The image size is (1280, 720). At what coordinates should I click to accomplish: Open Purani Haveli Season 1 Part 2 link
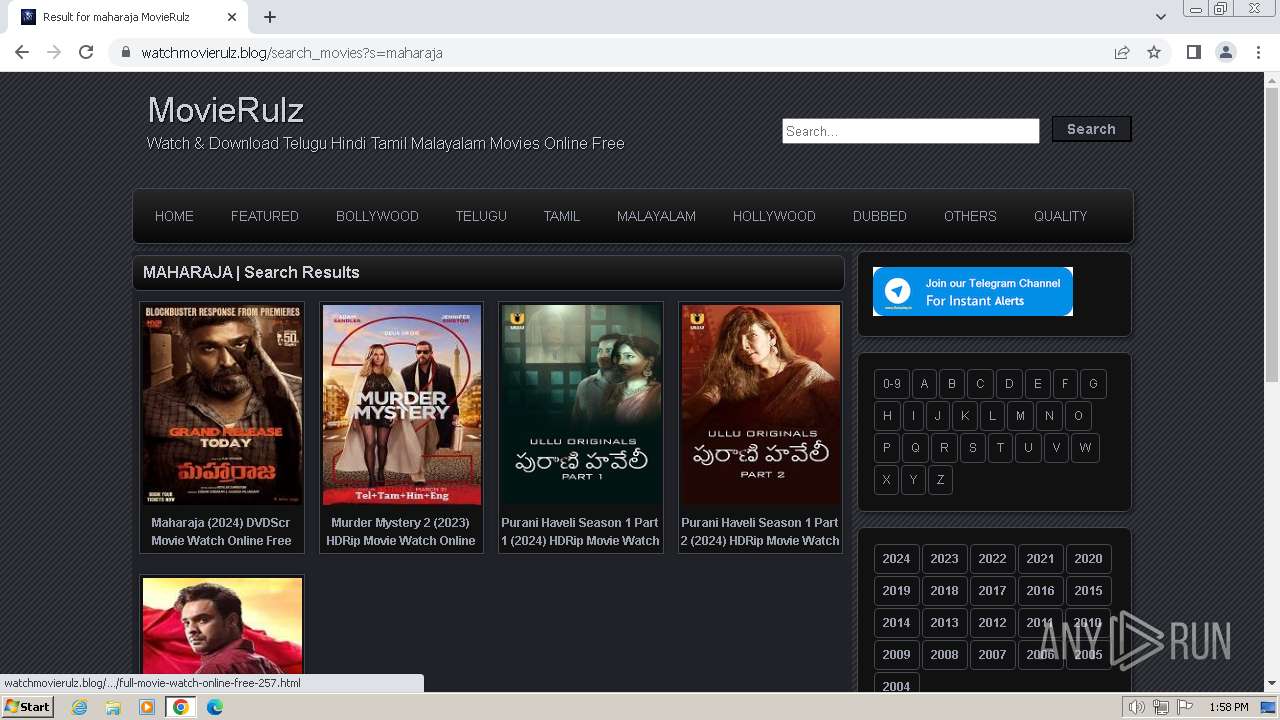(760, 531)
